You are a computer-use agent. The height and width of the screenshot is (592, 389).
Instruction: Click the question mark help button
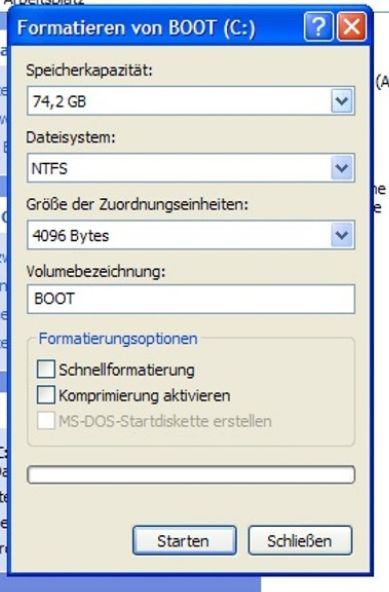pos(319,26)
